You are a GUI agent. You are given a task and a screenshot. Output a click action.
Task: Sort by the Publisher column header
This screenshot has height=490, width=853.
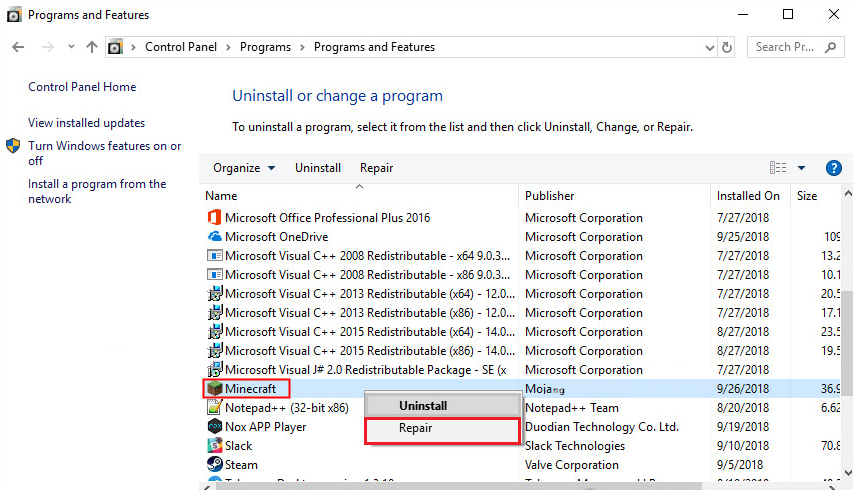(614, 196)
